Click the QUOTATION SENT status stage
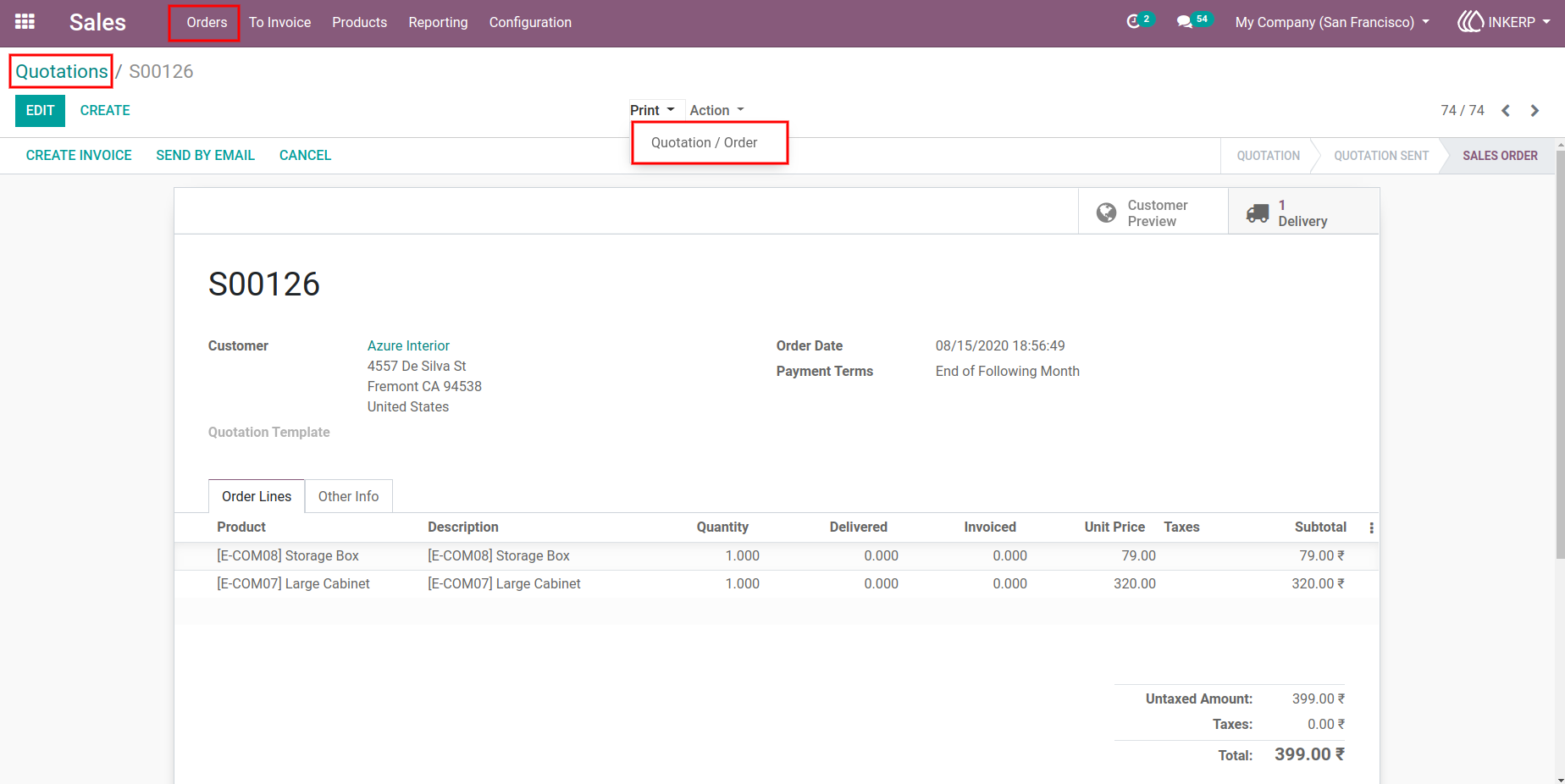Screen dimensions: 1565x784 1381,156
